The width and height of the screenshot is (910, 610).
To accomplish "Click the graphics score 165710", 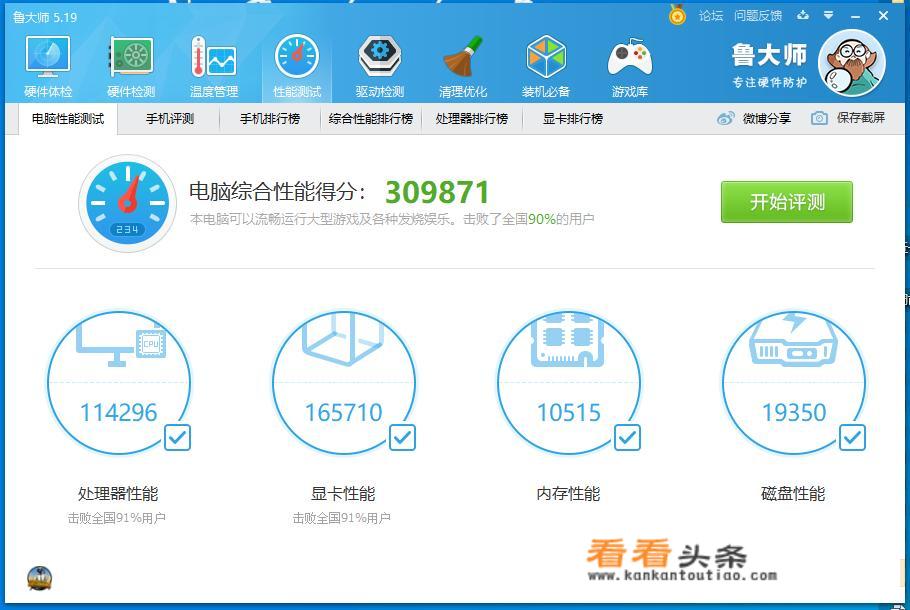I will [x=344, y=413].
